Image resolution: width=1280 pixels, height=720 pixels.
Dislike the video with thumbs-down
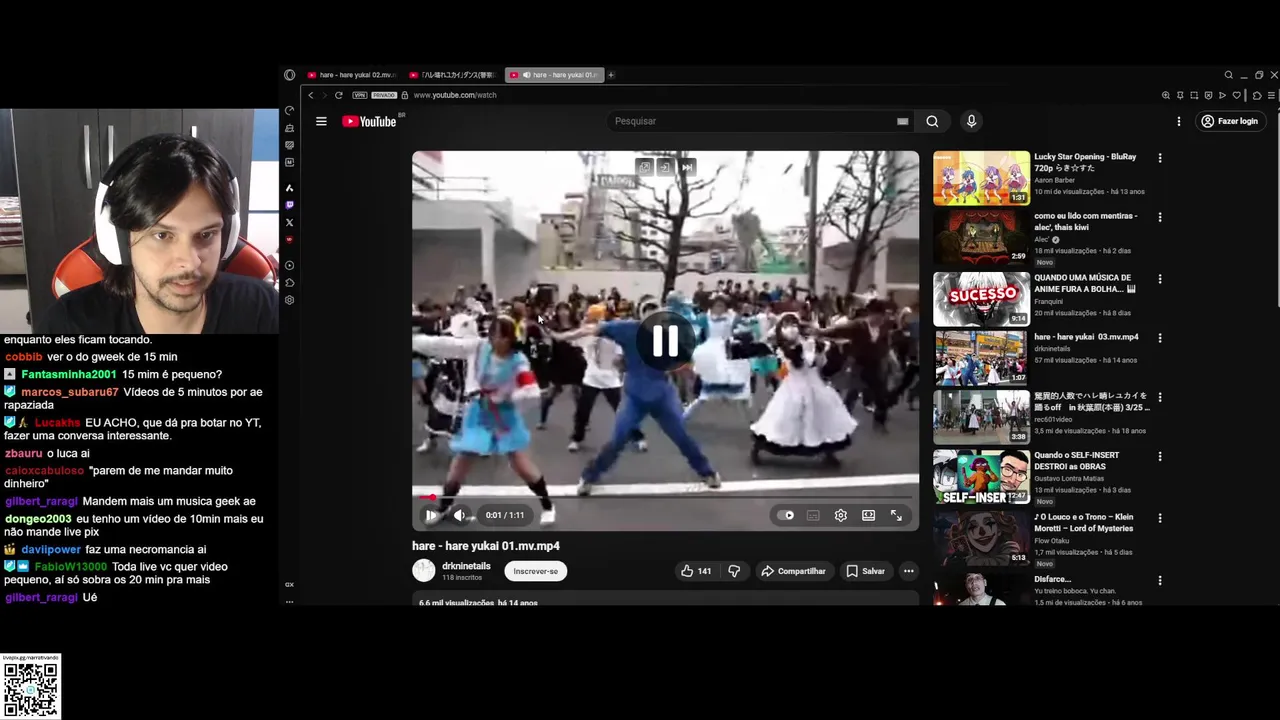click(x=734, y=571)
